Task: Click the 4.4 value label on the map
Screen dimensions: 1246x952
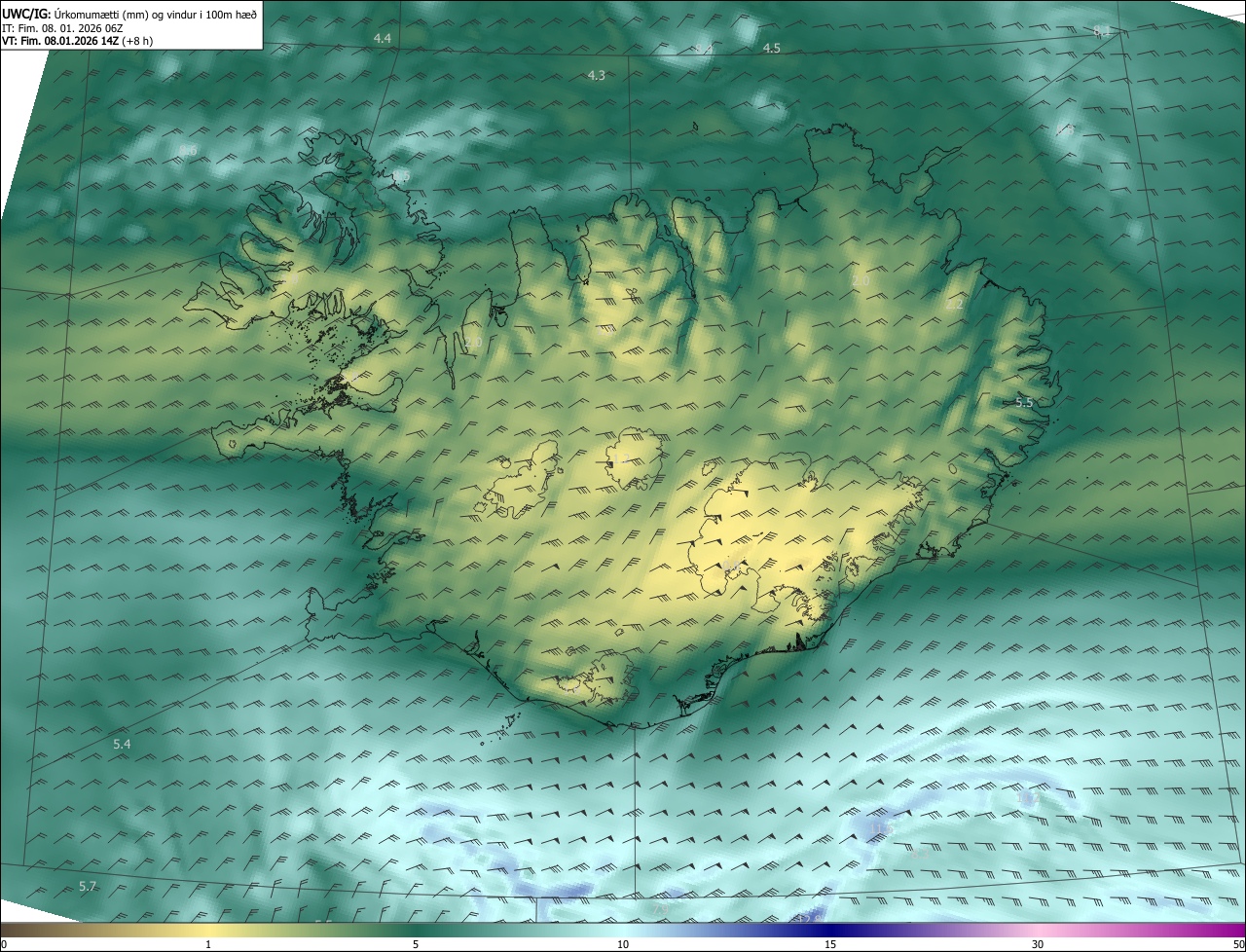Action: [x=382, y=38]
